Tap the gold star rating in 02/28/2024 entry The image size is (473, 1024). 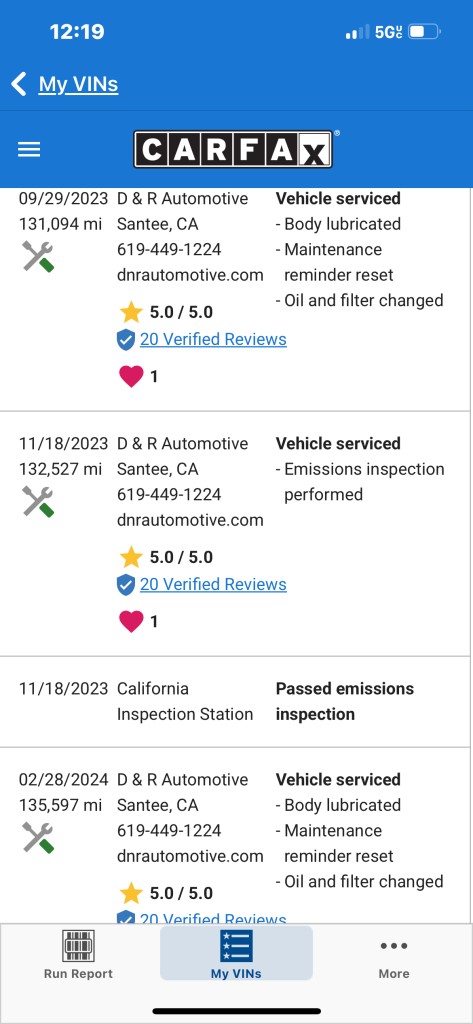pyautogui.click(x=131, y=893)
